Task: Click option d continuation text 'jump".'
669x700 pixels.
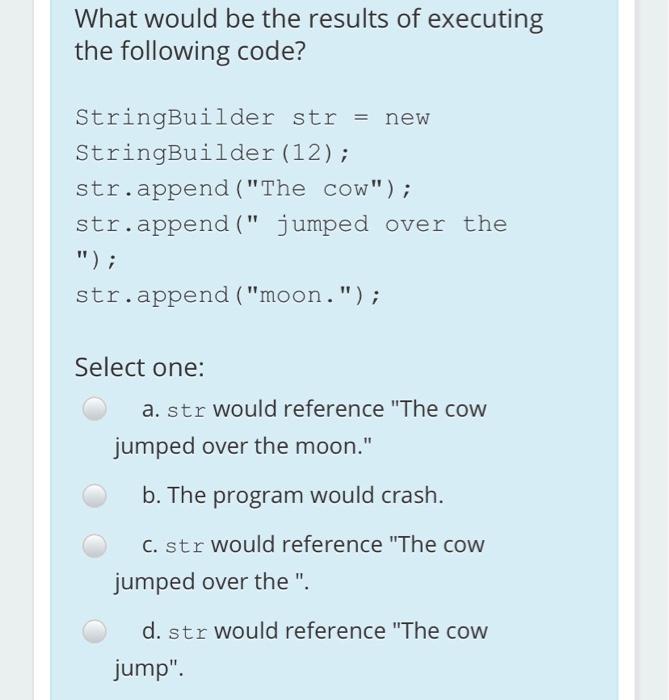Action: 149,668
